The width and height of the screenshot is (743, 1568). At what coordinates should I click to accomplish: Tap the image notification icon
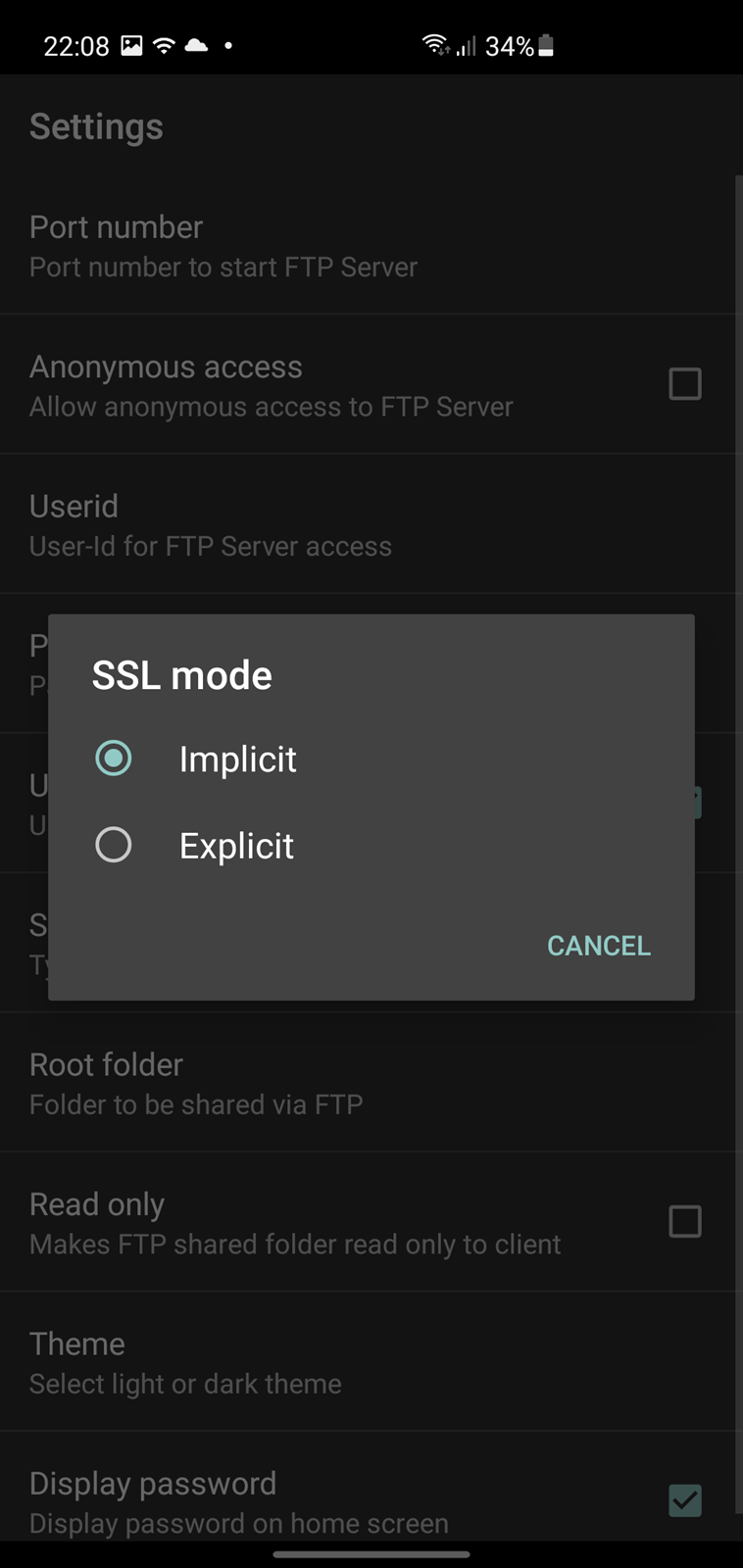[x=131, y=45]
